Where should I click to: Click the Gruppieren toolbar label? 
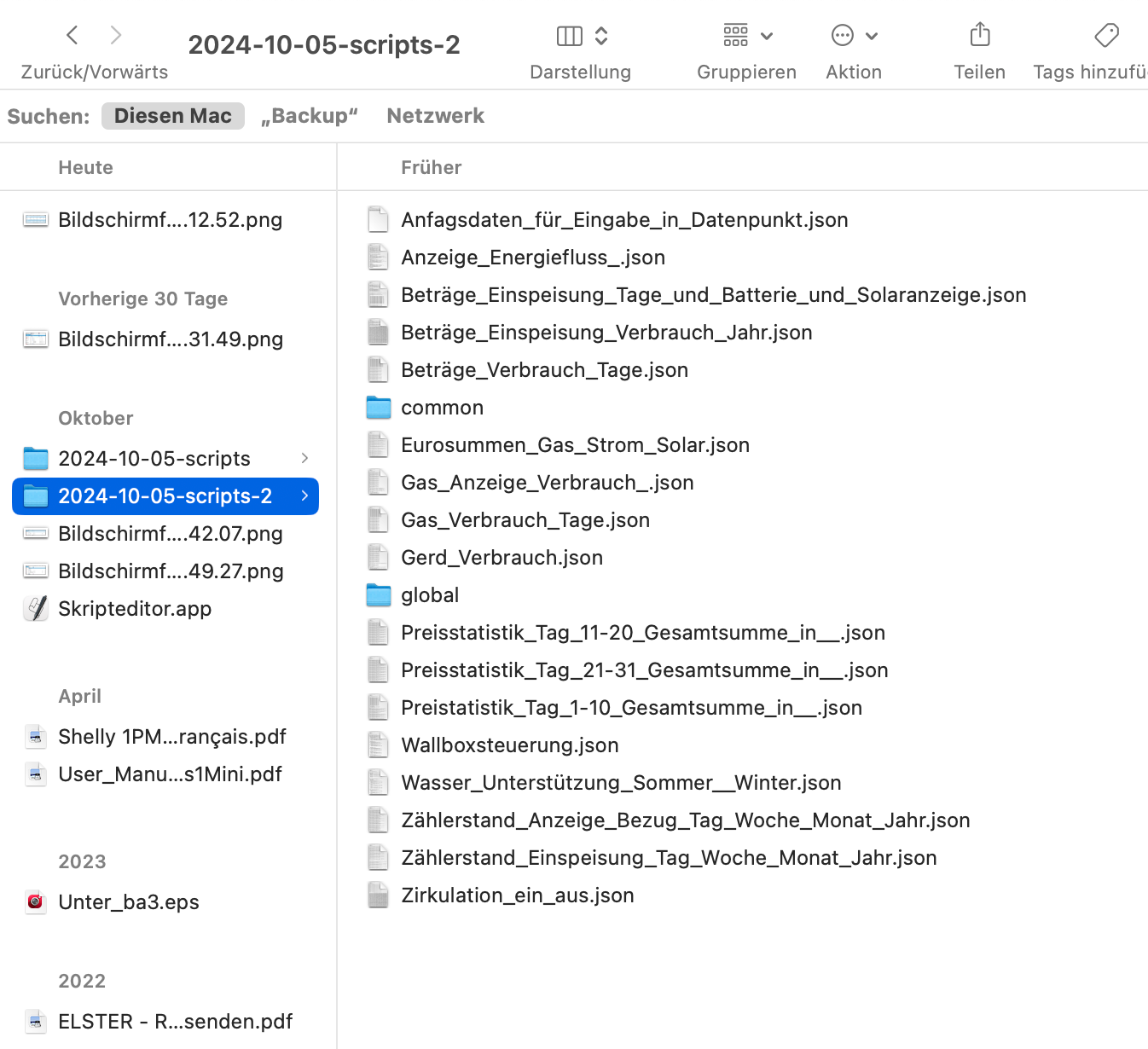(746, 72)
